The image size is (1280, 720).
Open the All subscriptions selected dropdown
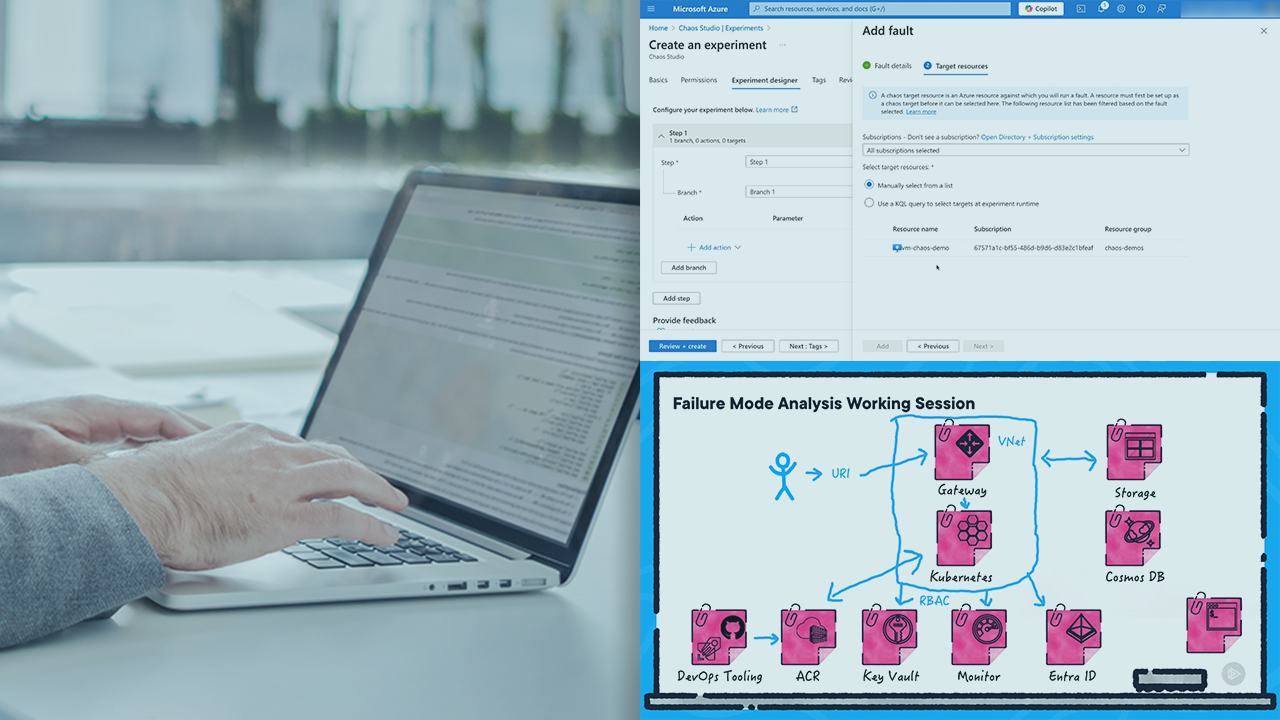(1025, 150)
